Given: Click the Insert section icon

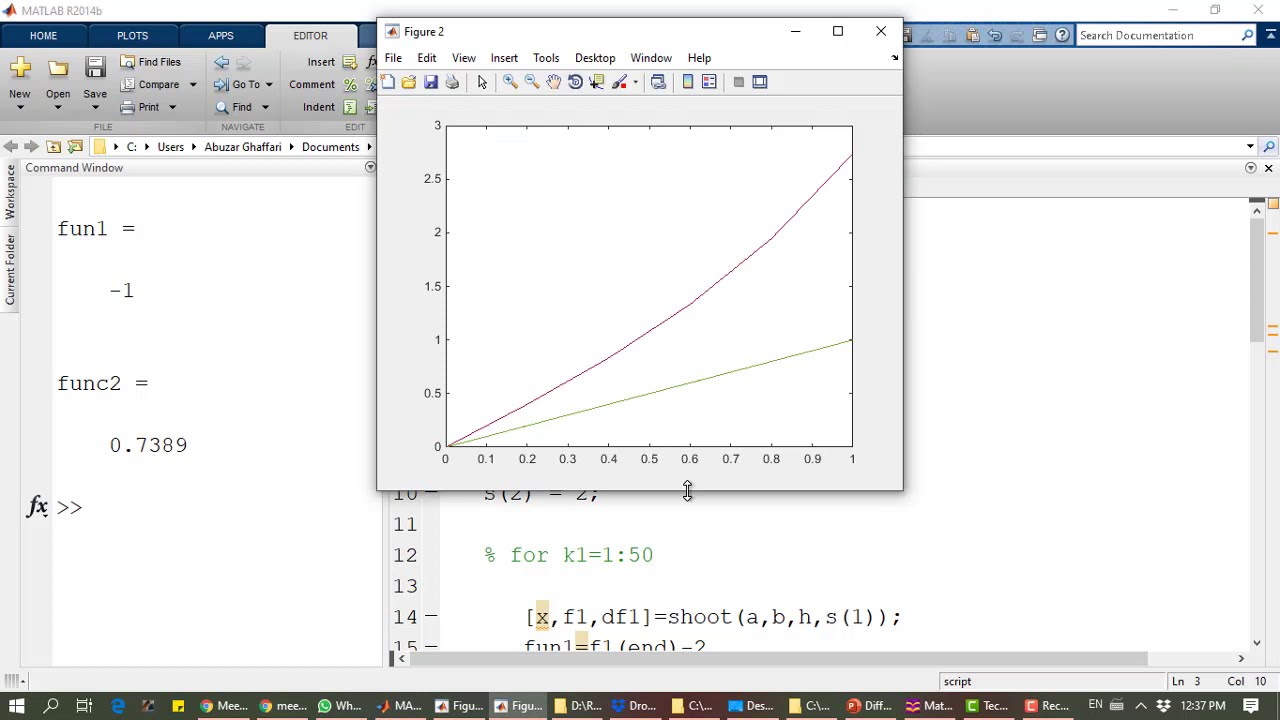Looking at the screenshot, I should click(x=351, y=62).
